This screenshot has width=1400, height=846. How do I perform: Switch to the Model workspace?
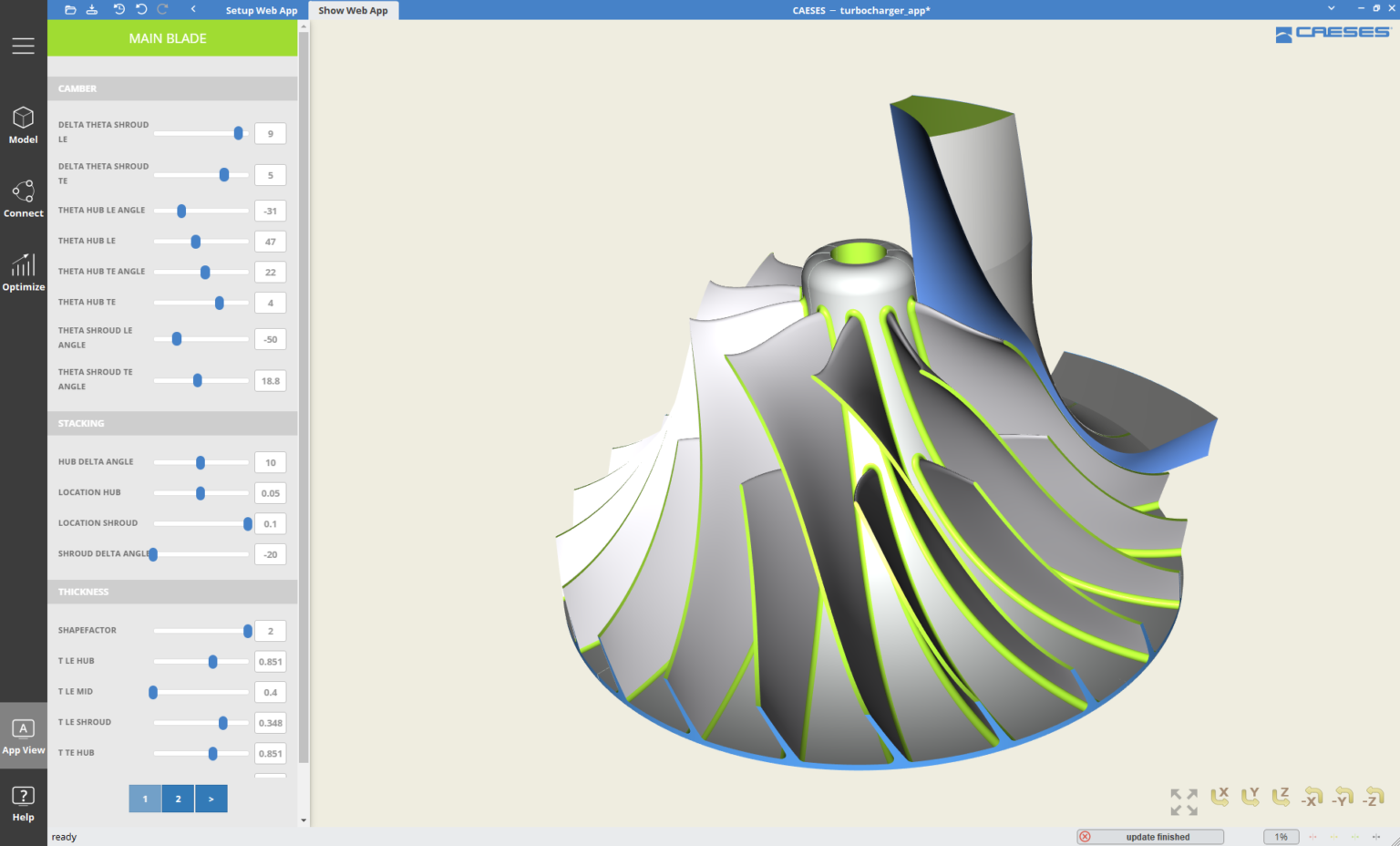click(x=23, y=125)
